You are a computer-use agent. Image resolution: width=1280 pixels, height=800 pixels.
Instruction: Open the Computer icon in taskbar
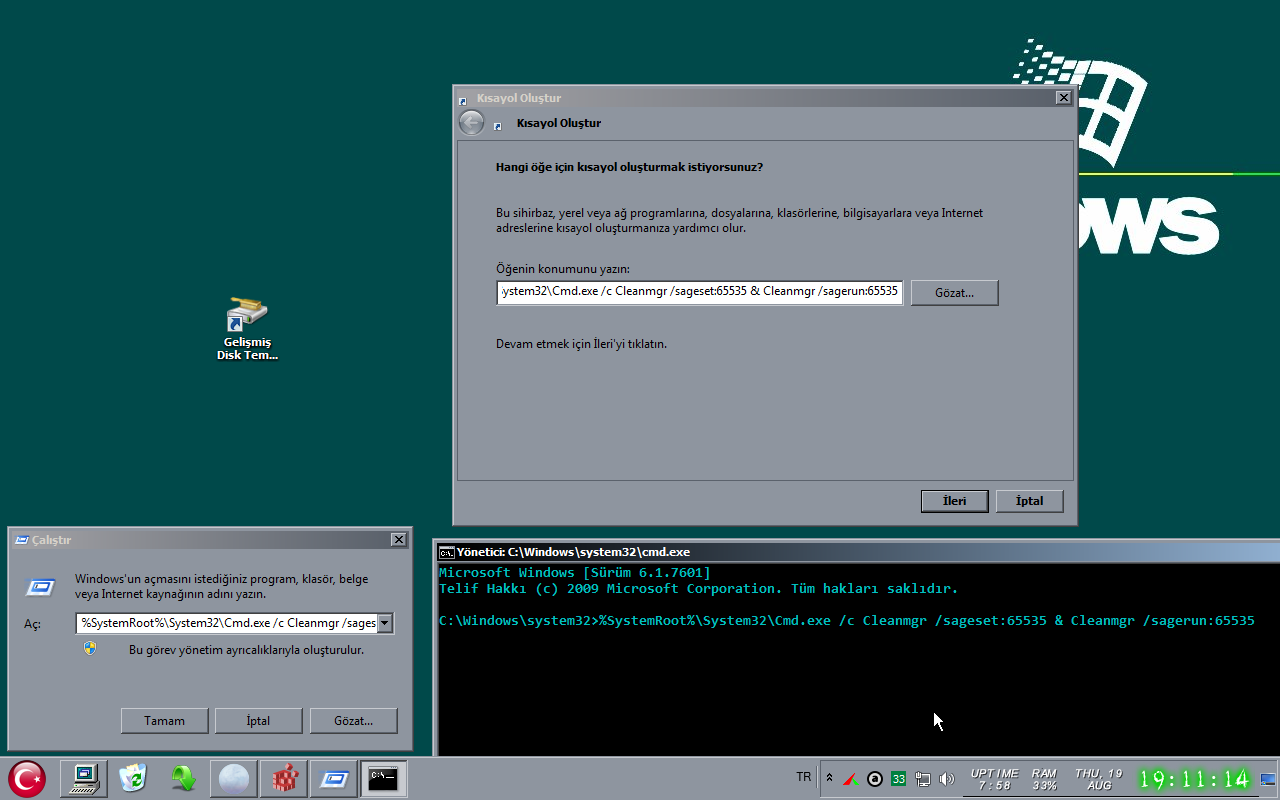click(x=84, y=778)
